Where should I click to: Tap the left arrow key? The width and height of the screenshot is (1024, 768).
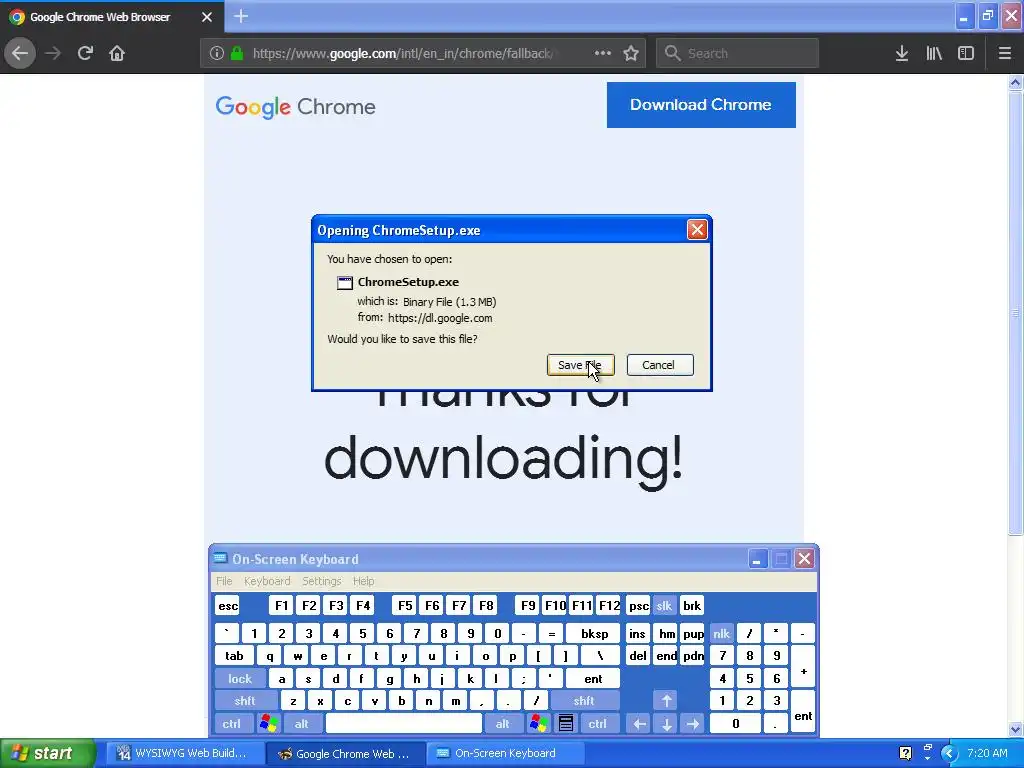click(x=640, y=724)
